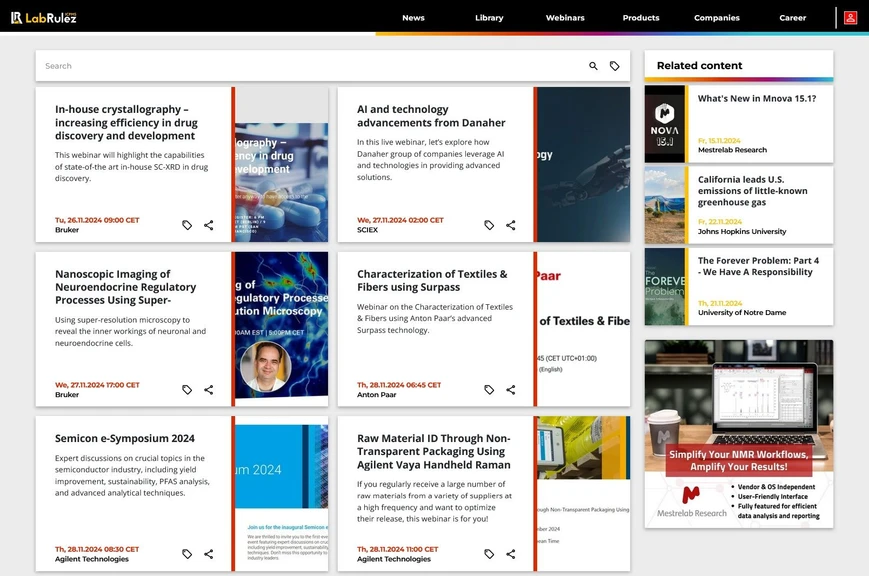Open AI and technology advancements from Danaher
Viewport: 869px width, 576px height.
coord(431,116)
